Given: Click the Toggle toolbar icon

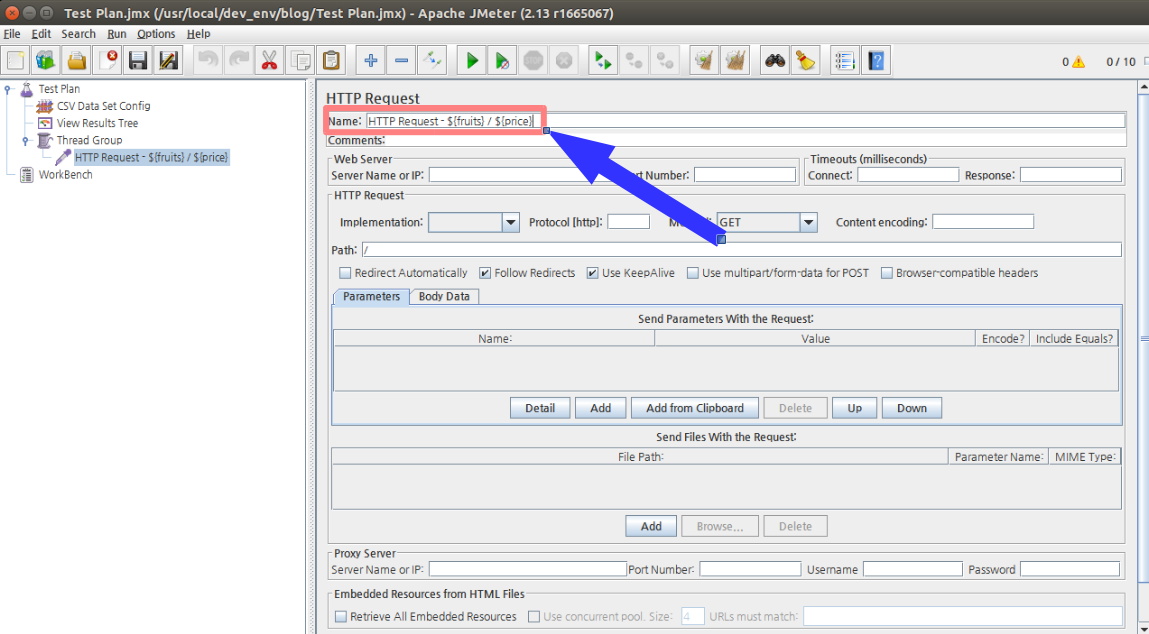Looking at the screenshot, I should click(432, 60).
